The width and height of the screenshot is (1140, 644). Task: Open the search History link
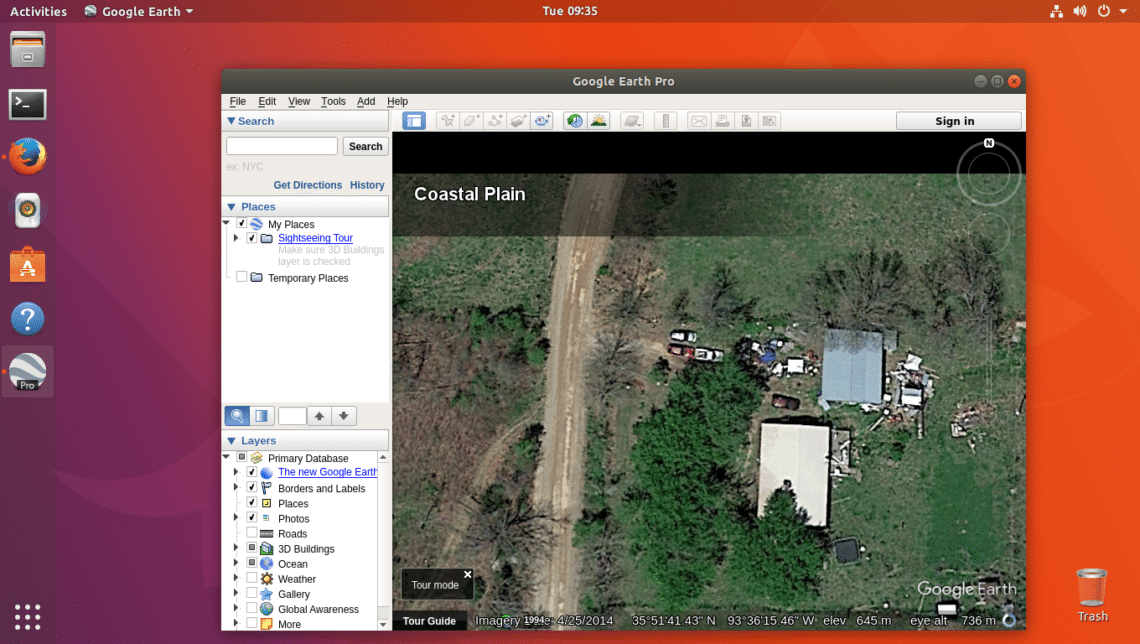point(367,185)
